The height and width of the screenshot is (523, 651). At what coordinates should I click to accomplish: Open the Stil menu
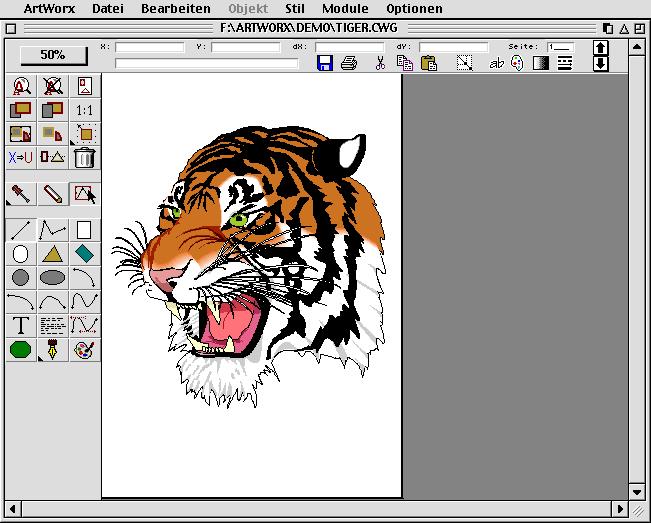295,8
